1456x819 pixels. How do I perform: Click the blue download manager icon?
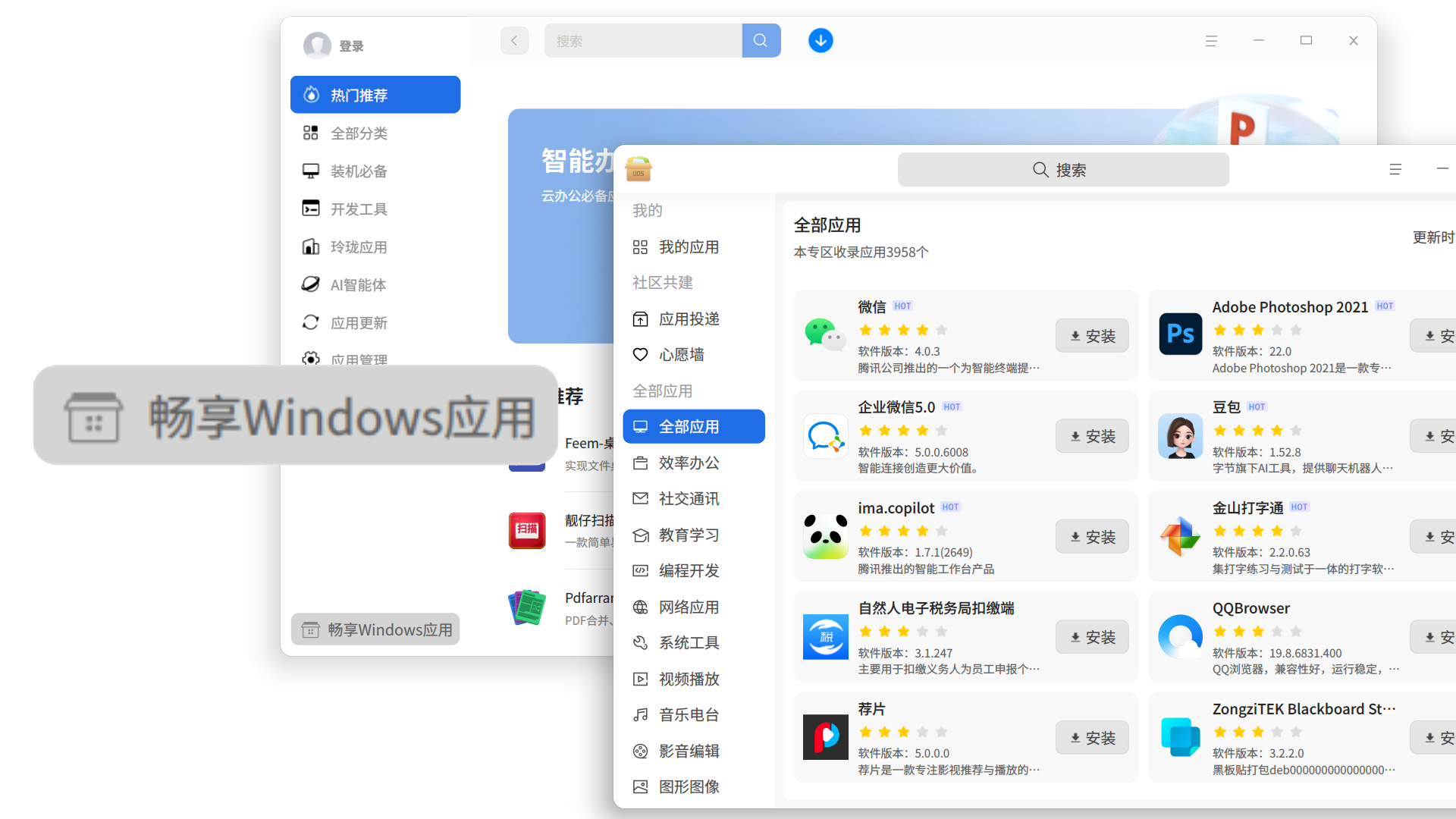point(820,40)
